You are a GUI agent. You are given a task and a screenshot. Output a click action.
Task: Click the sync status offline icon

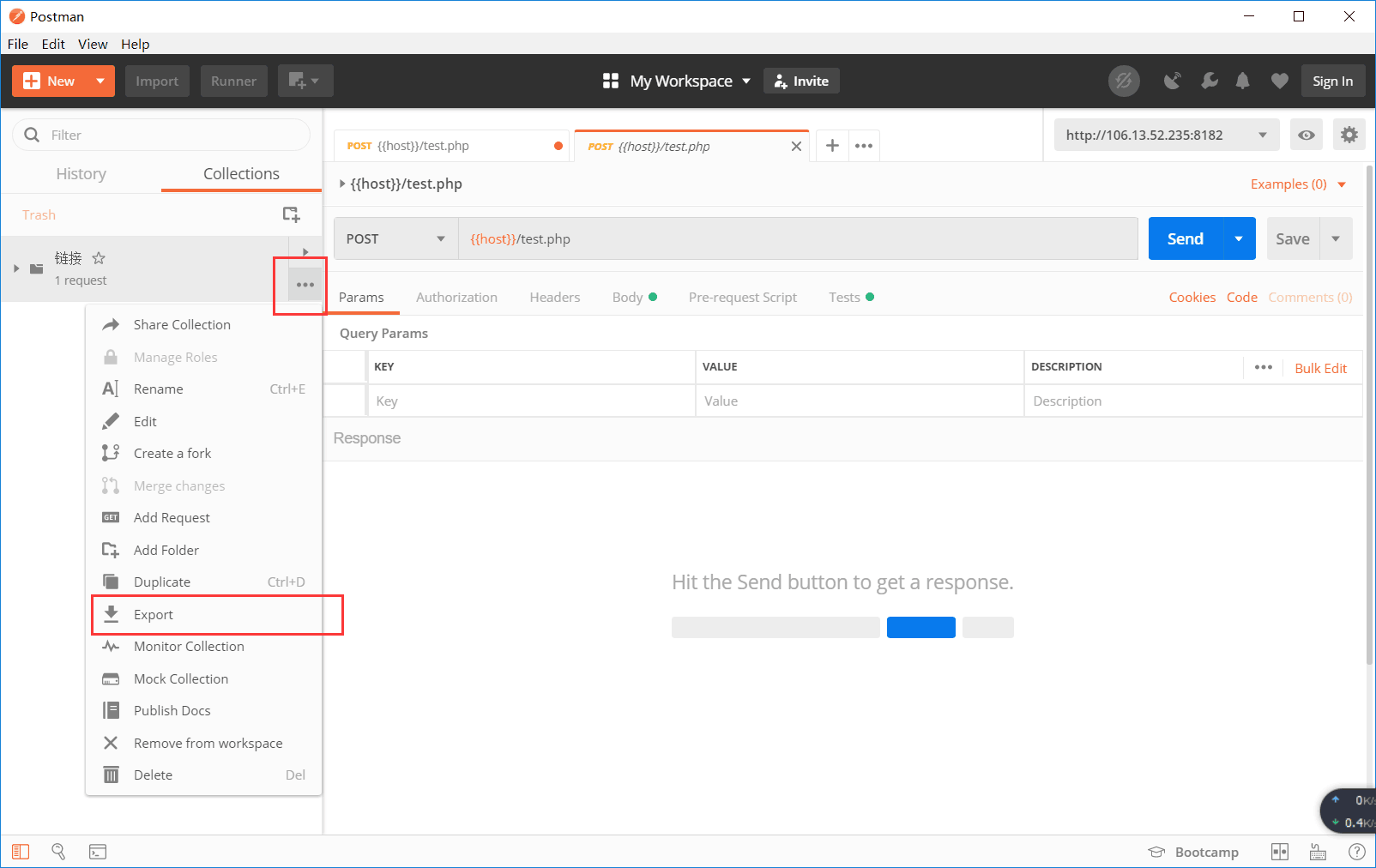click(1124, 81)
